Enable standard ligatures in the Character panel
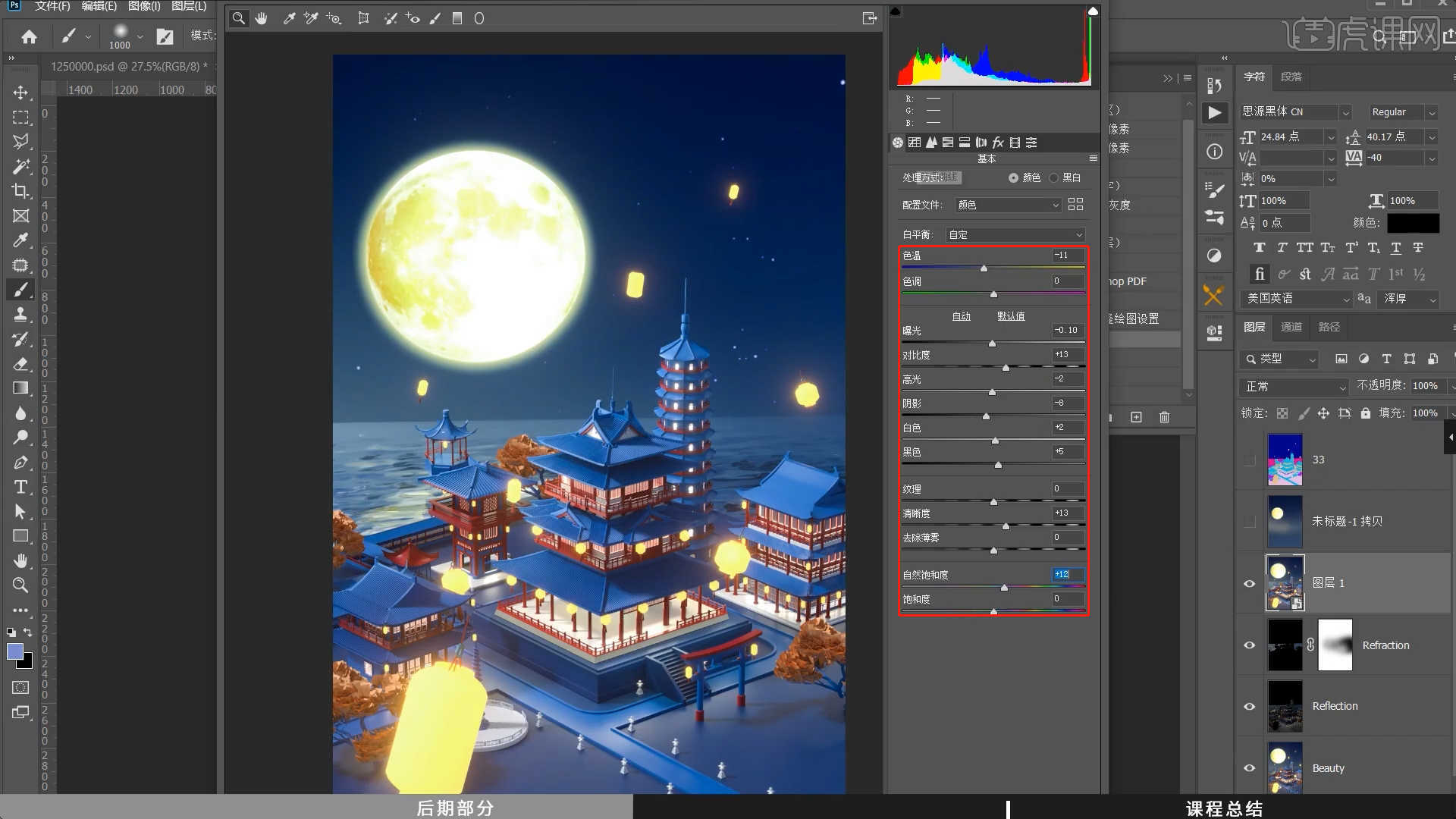Image resolution: width=1456 pixels, height=819 pixels. (1259, 275)
